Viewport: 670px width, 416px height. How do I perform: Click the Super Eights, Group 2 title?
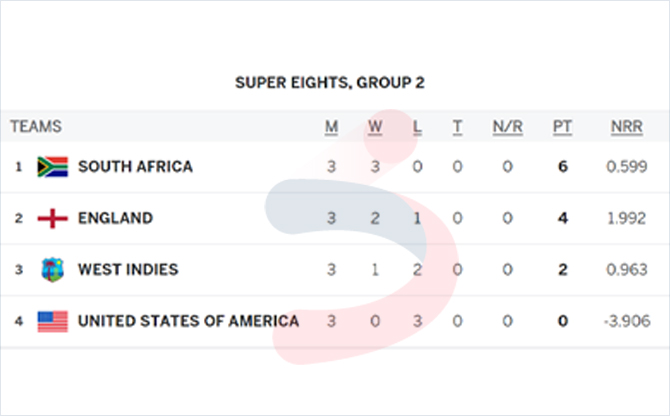coord(330,82)
